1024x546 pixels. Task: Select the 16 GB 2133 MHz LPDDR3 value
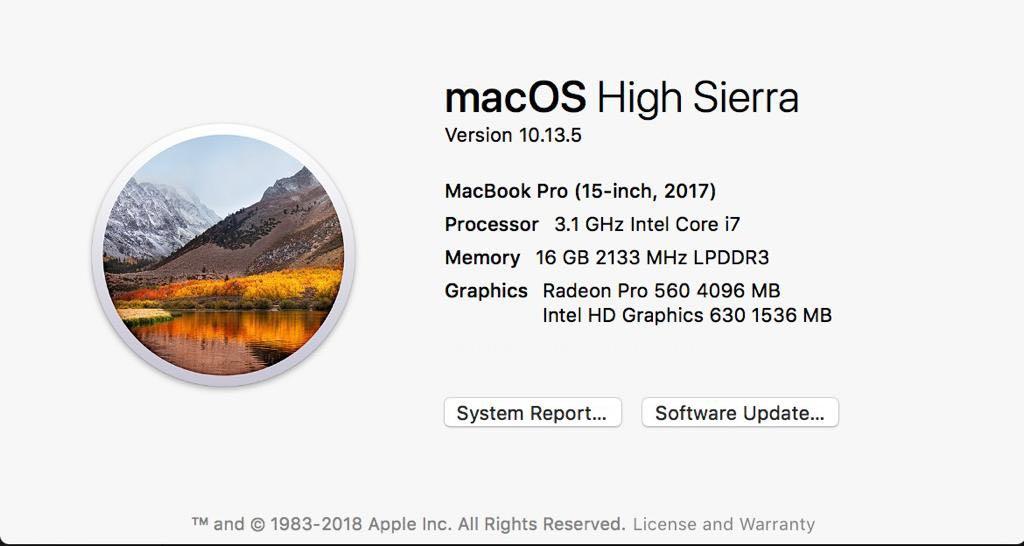pos(652,257)
